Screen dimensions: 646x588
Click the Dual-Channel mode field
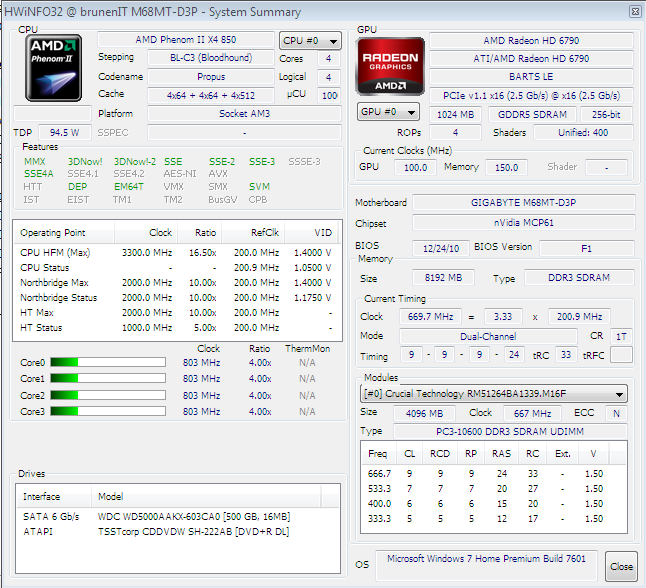pyautogui.click(x=488, y=337)
